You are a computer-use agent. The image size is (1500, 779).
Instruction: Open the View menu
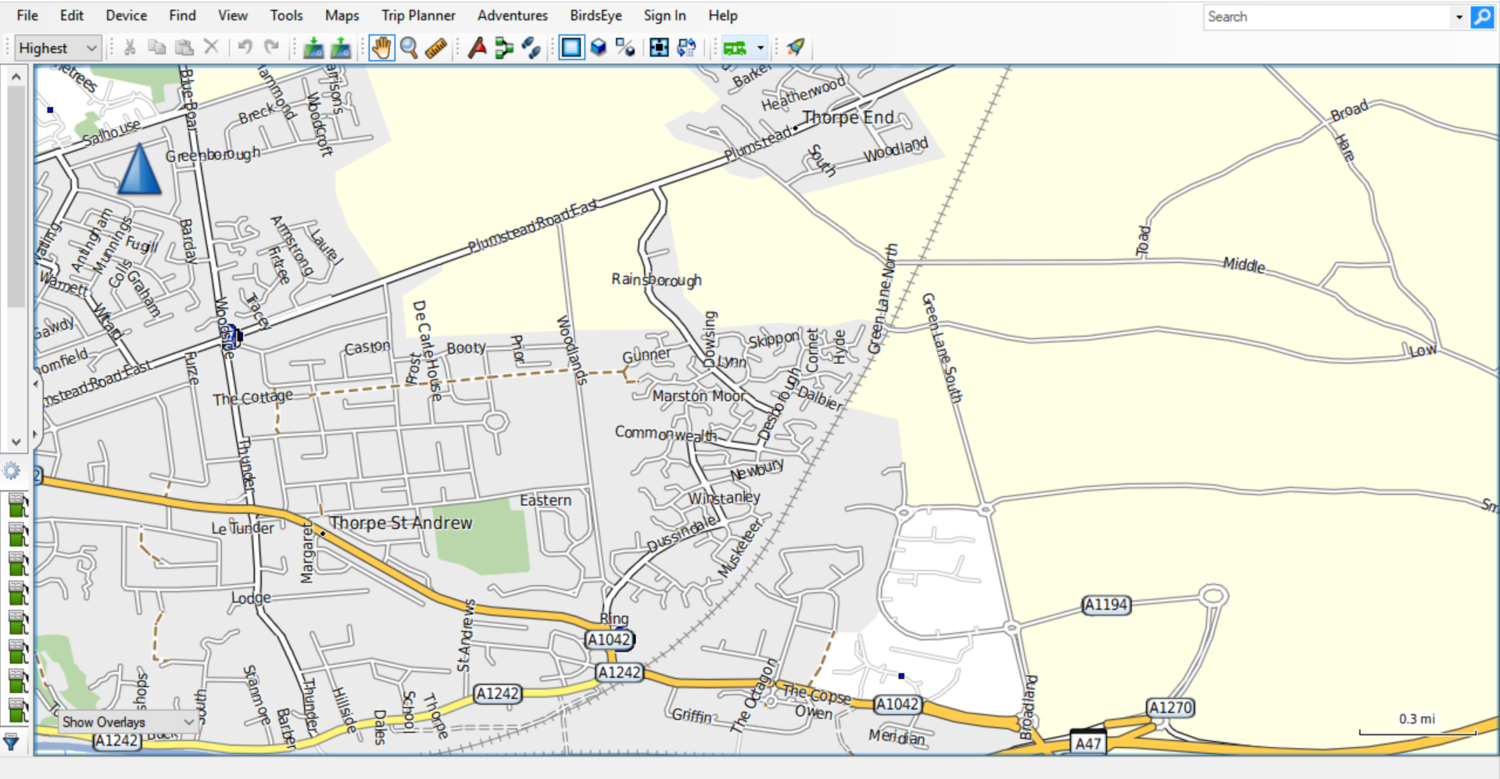233,15
